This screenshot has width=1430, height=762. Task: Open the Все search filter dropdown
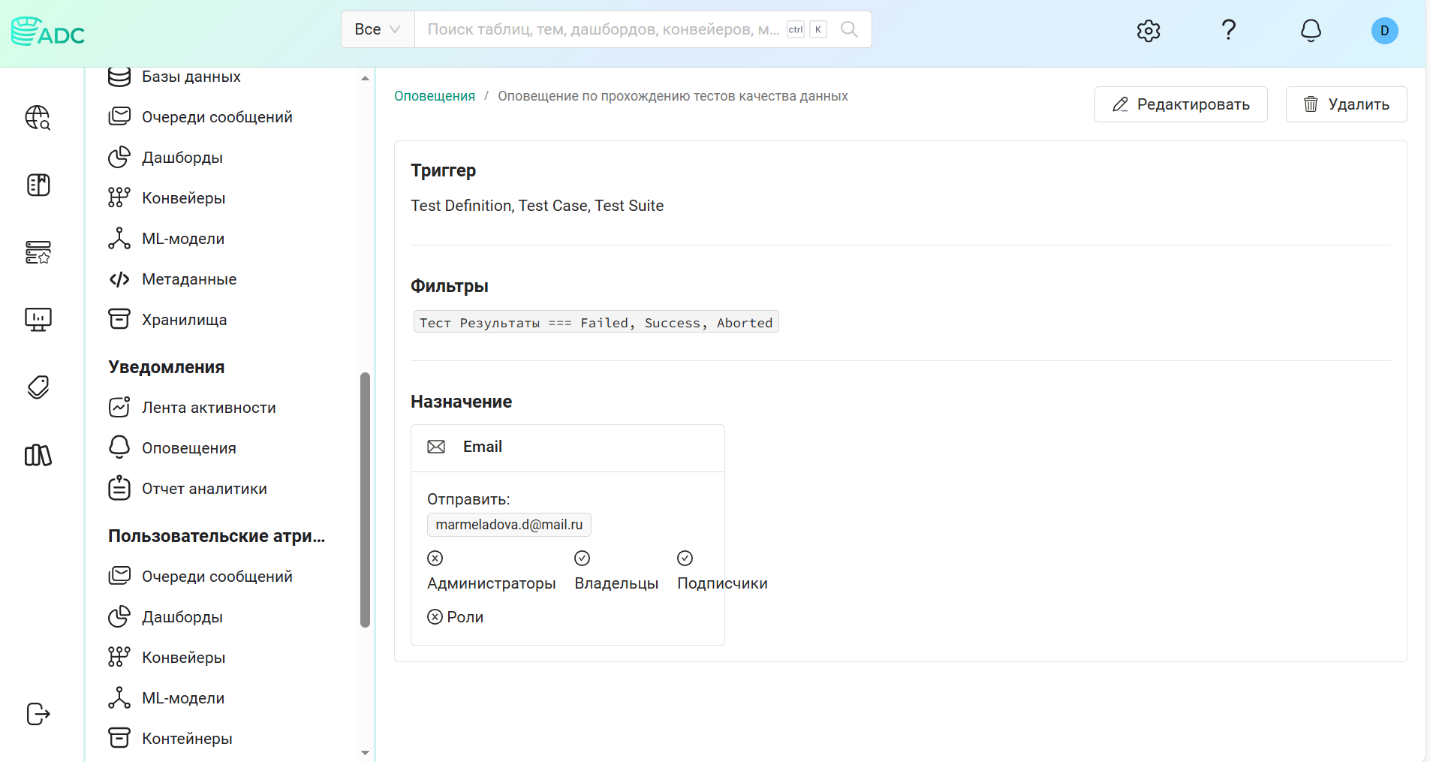(x=377, y=30)
